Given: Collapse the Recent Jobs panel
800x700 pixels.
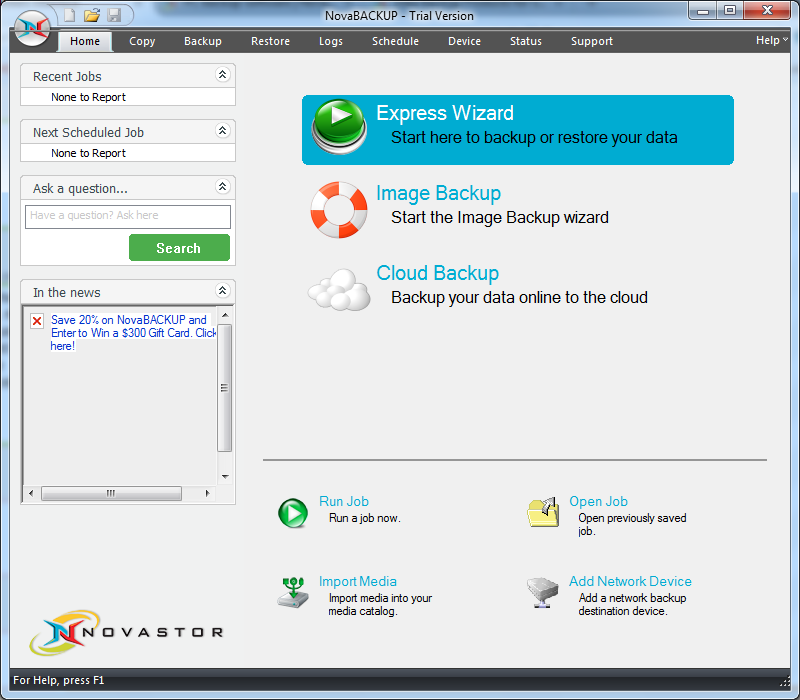Looking at the screenshot, I should point(222,75).
